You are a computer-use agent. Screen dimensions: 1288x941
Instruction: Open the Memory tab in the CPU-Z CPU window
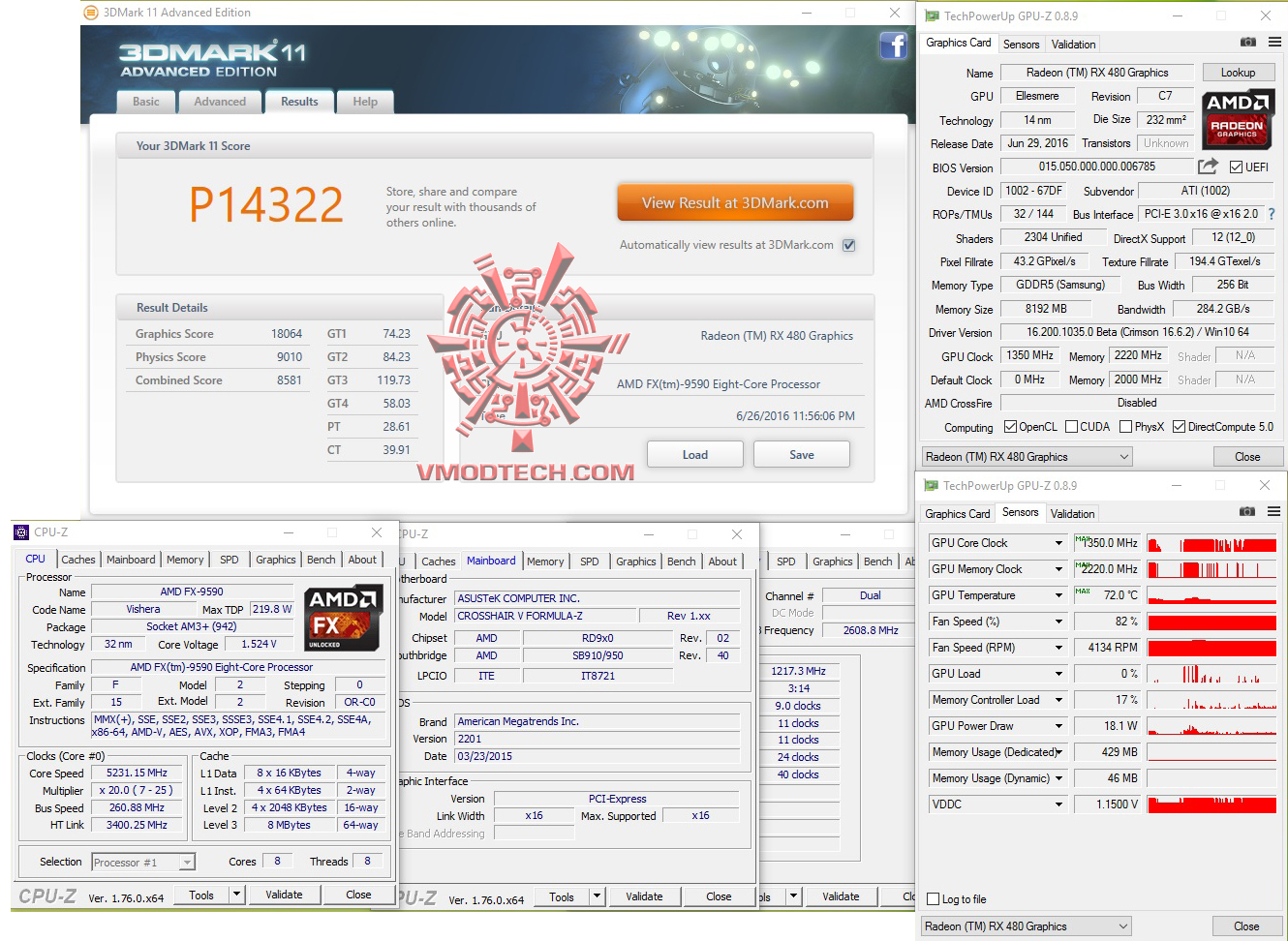185,560
